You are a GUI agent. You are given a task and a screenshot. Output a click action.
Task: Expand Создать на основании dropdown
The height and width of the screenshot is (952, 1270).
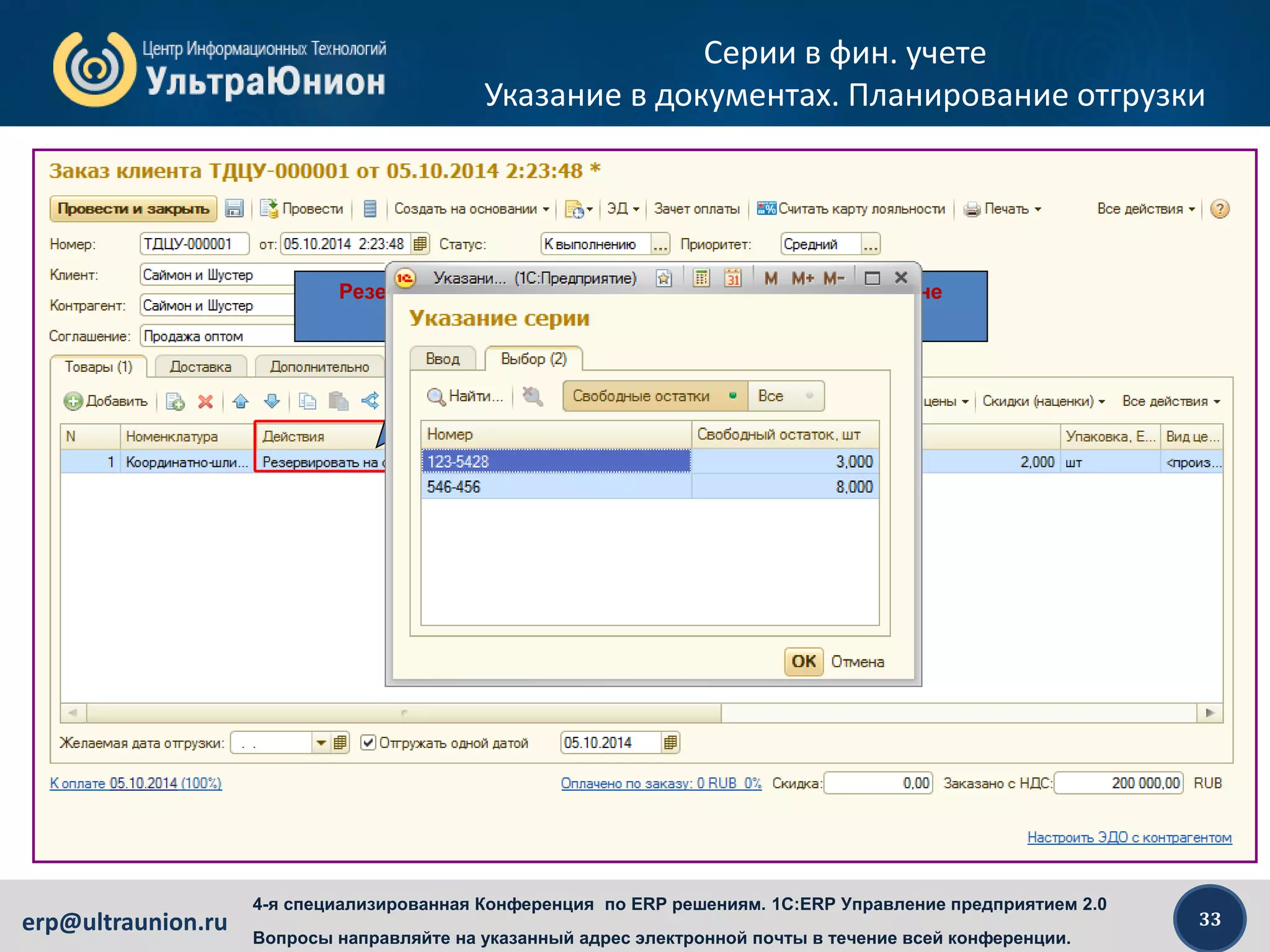[x=471, y=209]
